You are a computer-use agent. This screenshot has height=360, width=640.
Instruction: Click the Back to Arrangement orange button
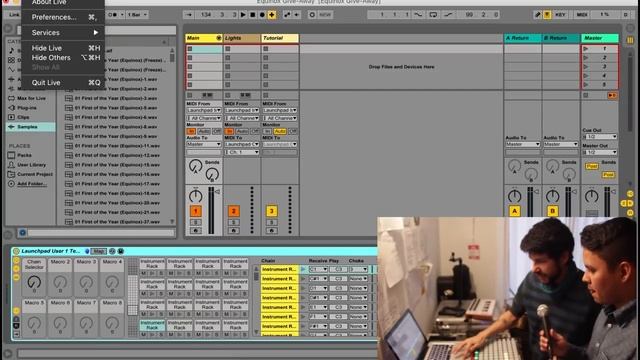pyautogui.click(x=612, y=95)
